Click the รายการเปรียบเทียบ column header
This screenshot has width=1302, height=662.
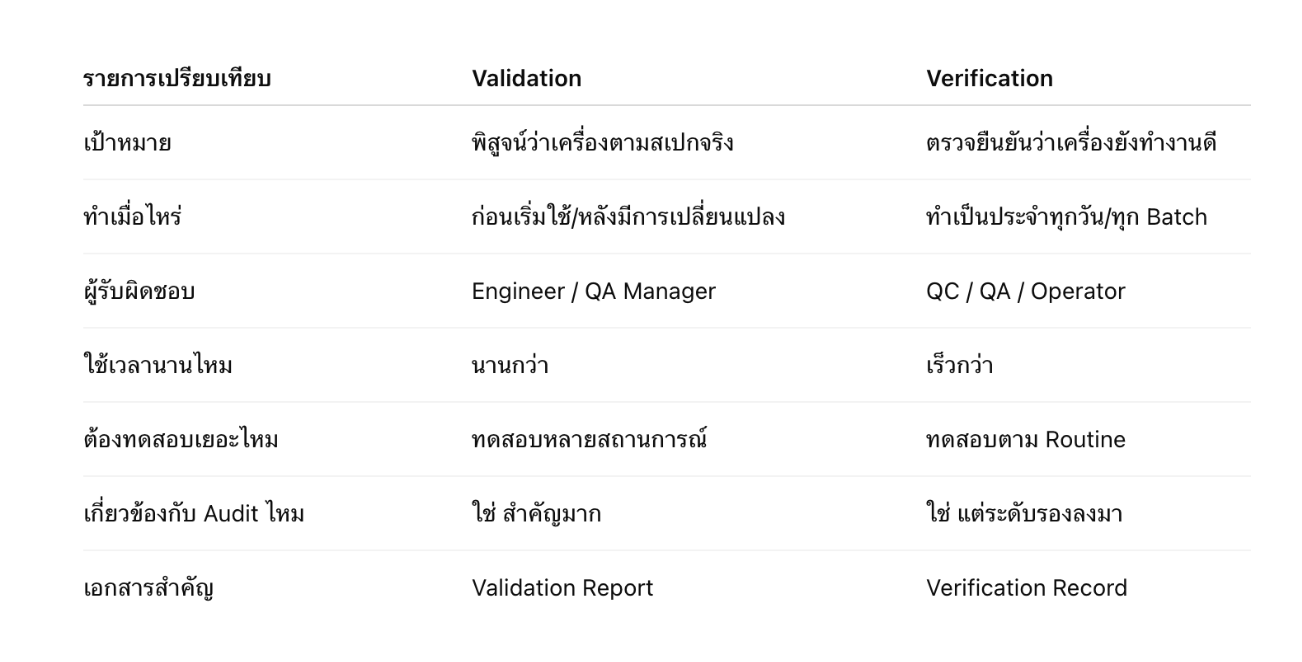pos(176,78)
